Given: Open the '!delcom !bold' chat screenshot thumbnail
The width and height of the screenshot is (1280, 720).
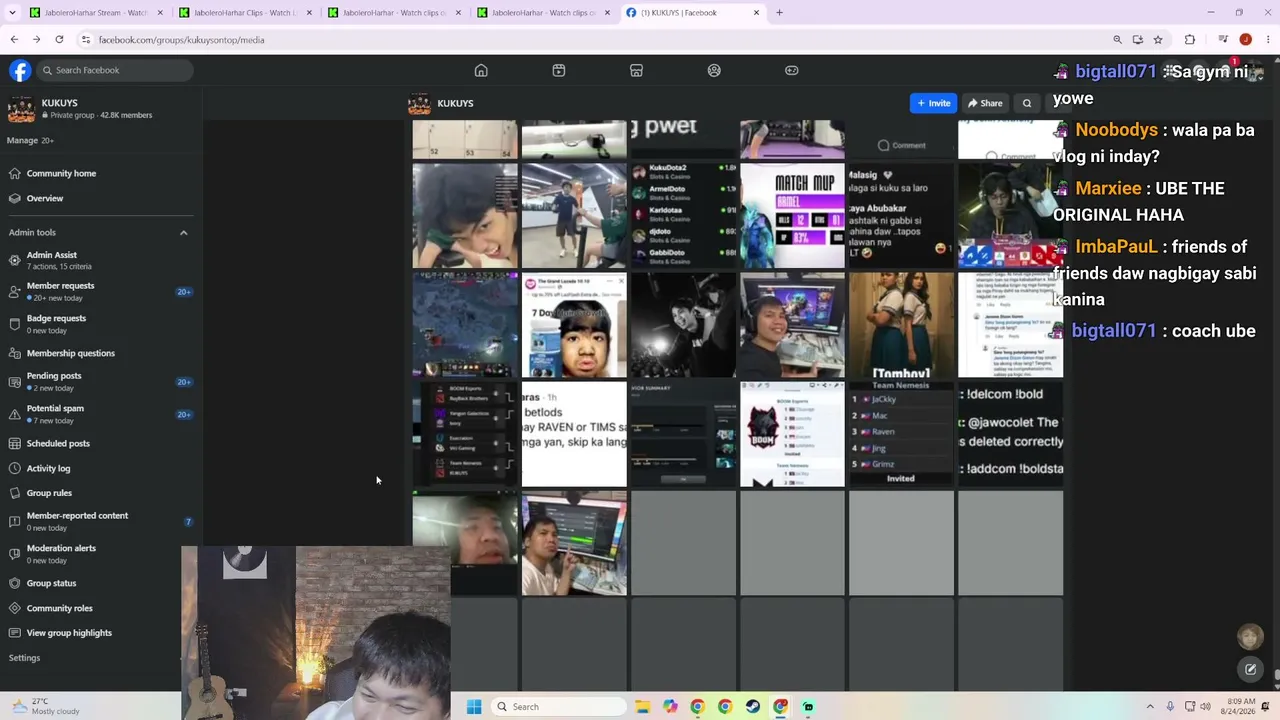Looking at the screenshot, I should coord(1010,434).
